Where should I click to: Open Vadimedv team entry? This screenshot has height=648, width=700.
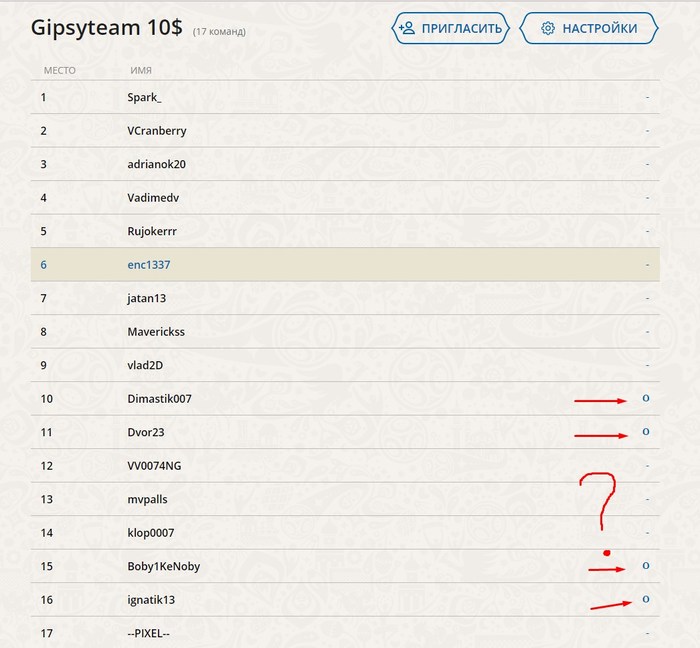[x=152, y=198]
